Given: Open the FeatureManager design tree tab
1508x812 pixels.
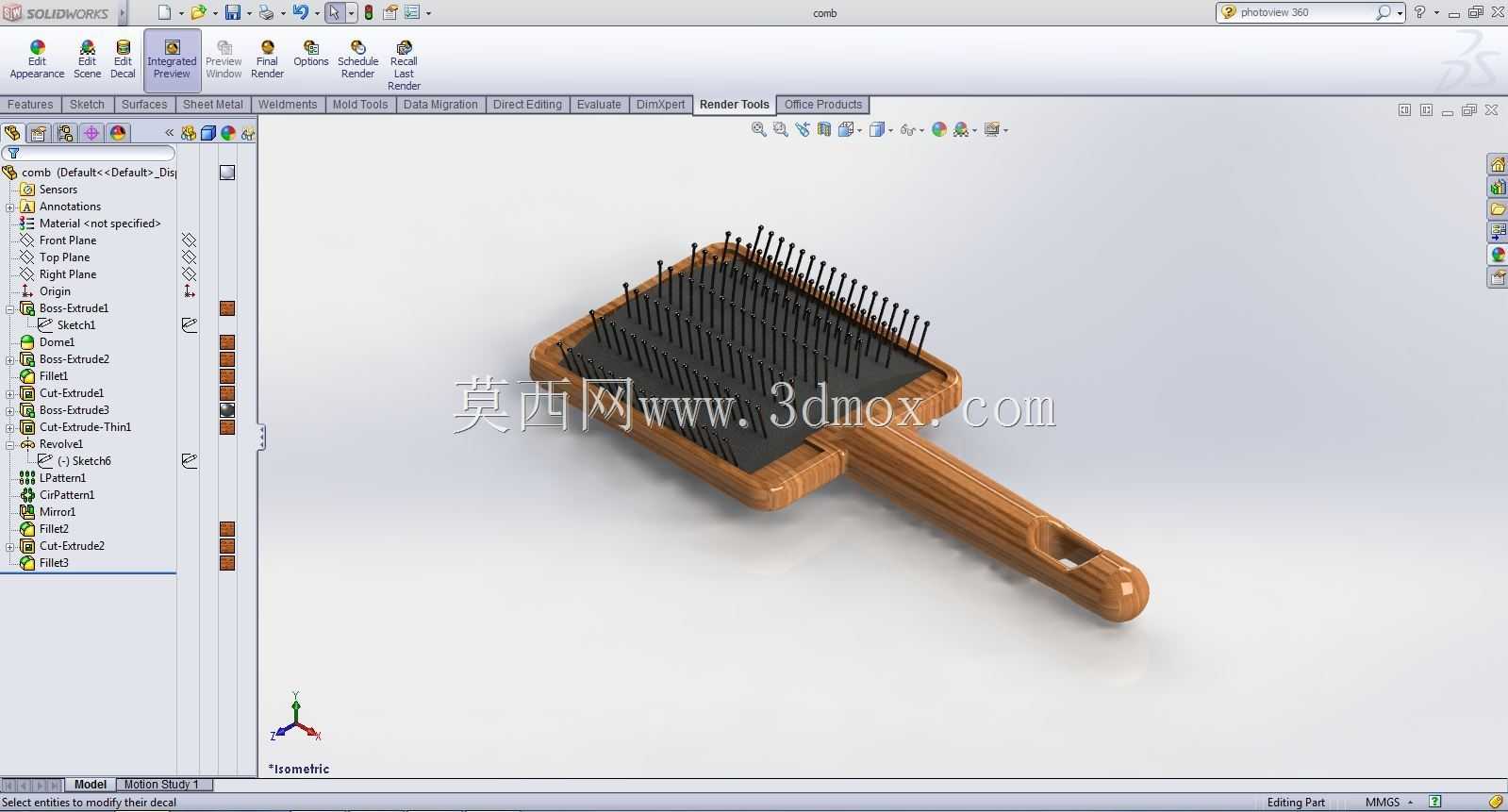Looking at the screenshot, I should [12, 133].
